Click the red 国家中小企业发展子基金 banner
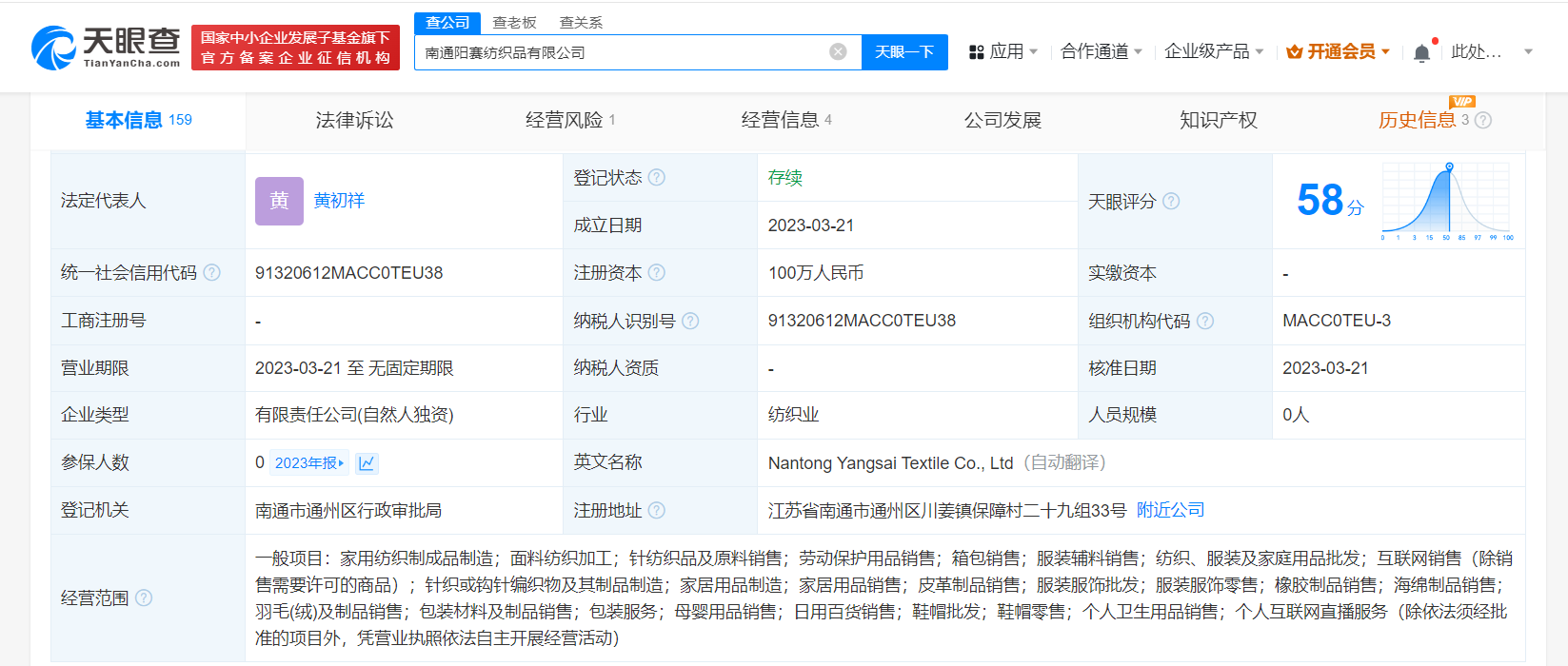The image size is (1568, 666). coord(295,48)
